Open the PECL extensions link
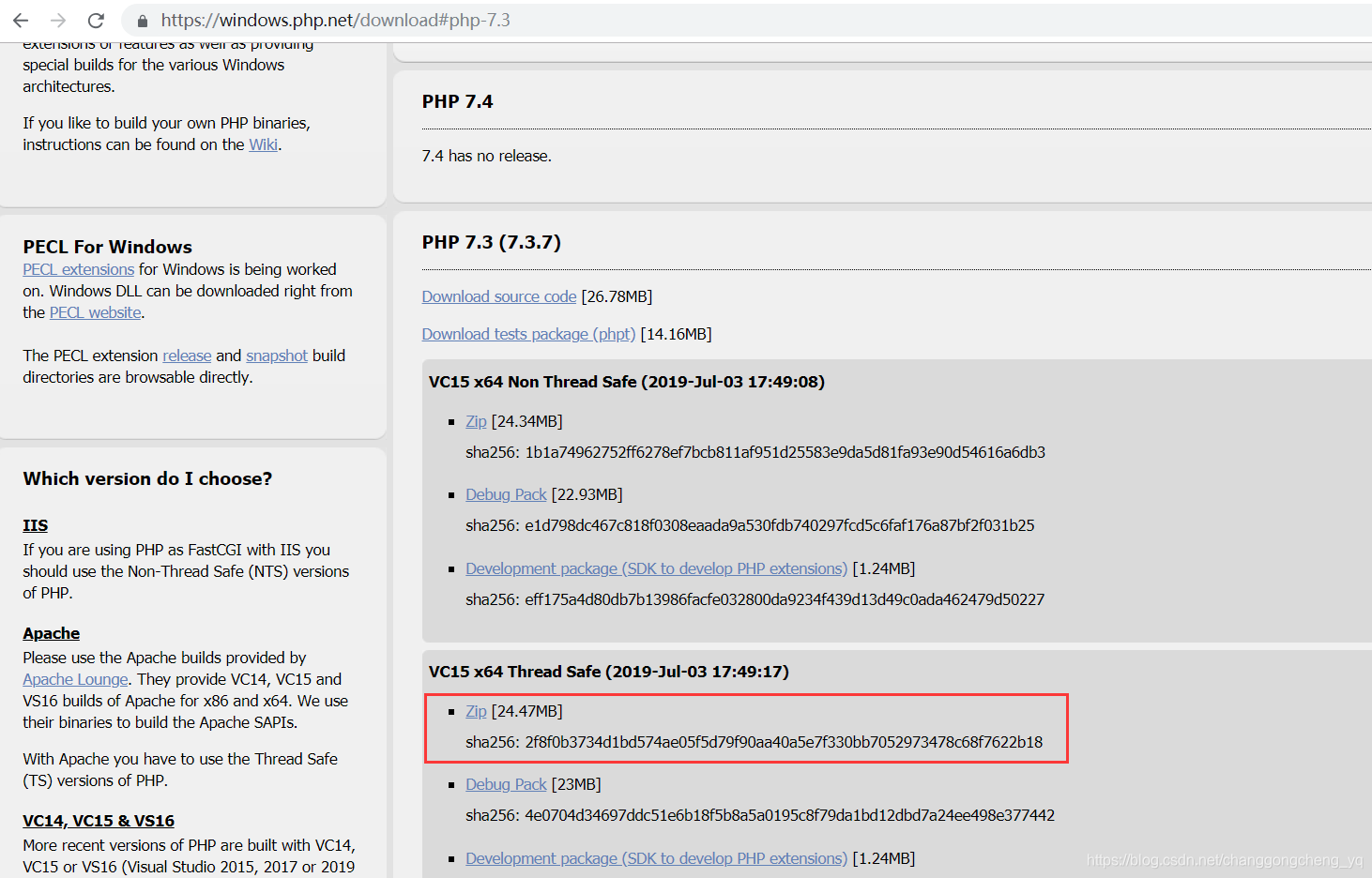Viewport: 1372px width, 878px height. tap(79, 269)
